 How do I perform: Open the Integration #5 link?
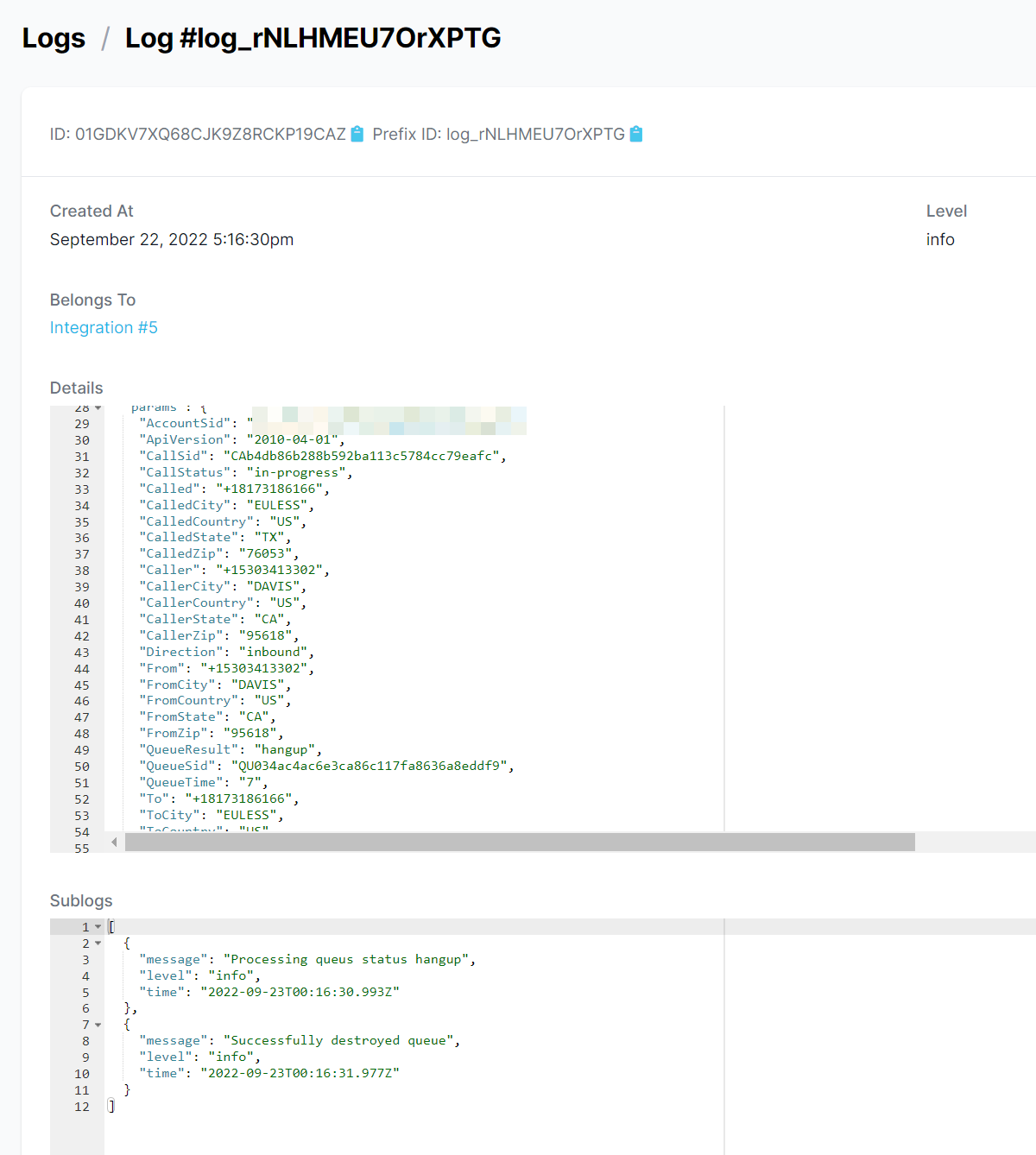tap(104, 327)
